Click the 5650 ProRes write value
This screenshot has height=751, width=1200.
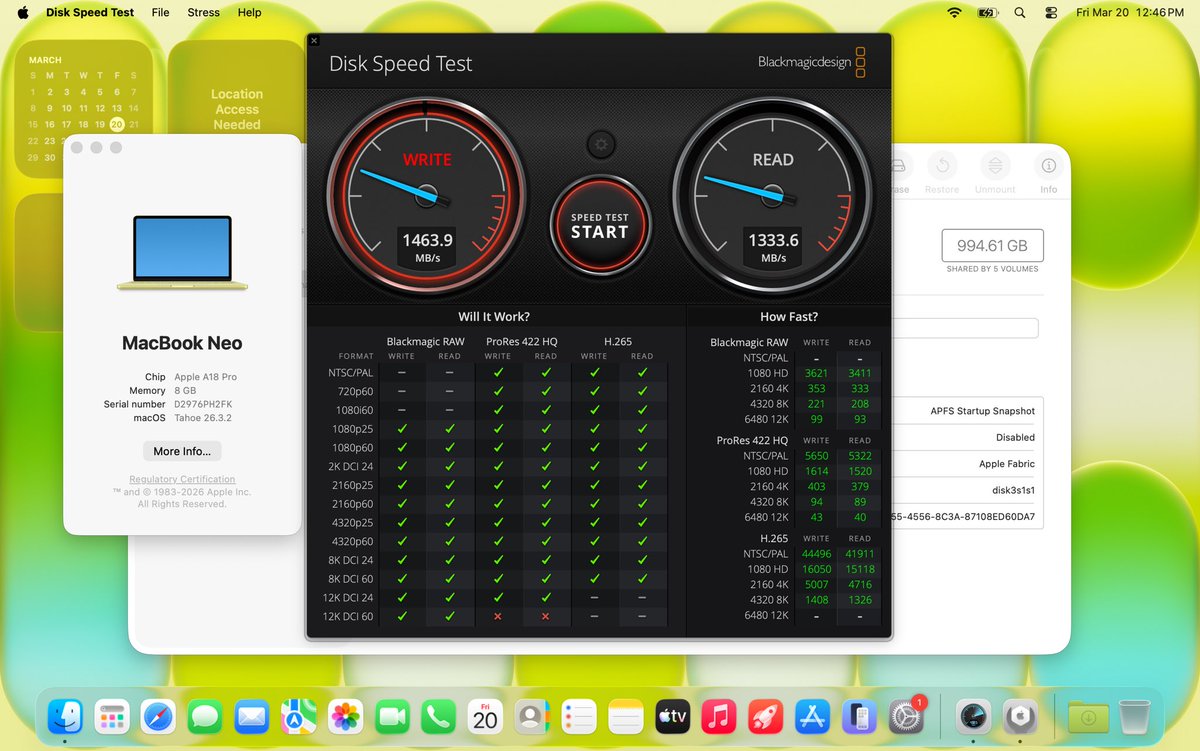pos(816,455)
